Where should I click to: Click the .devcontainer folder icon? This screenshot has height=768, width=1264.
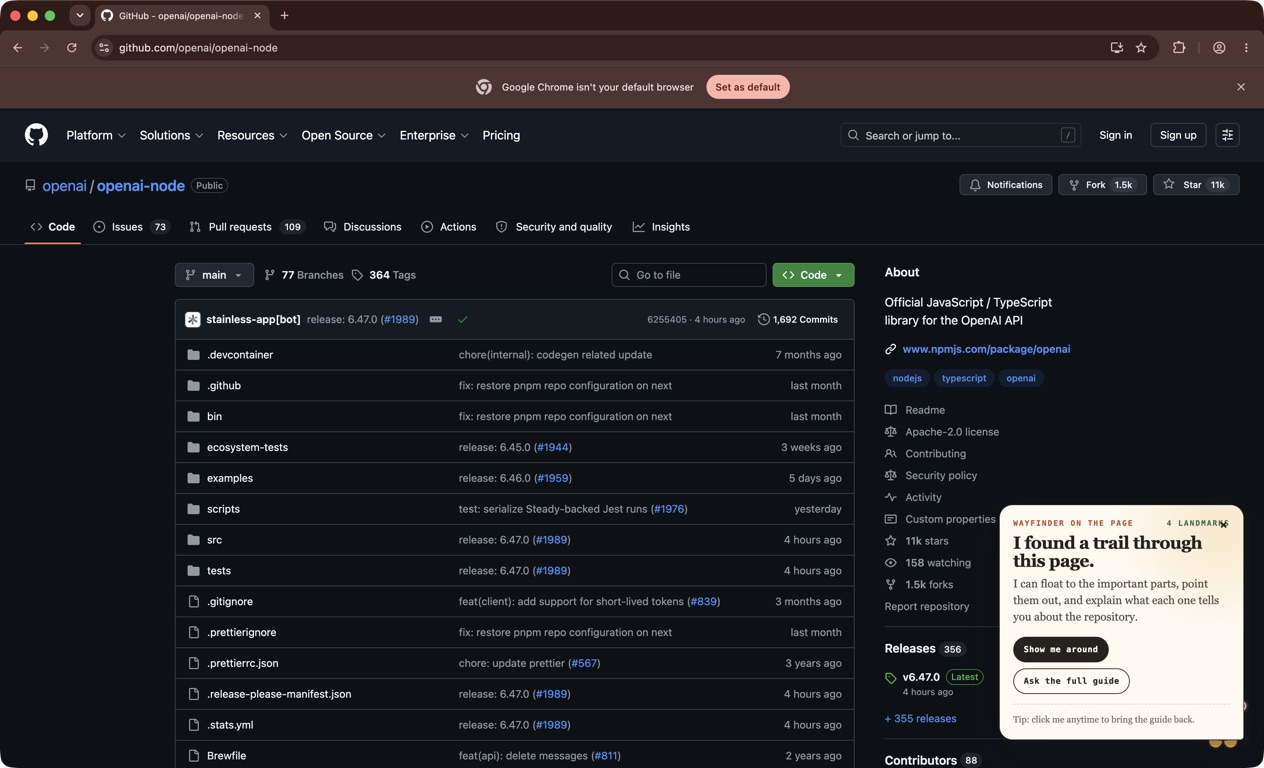[x=194, y=355]
